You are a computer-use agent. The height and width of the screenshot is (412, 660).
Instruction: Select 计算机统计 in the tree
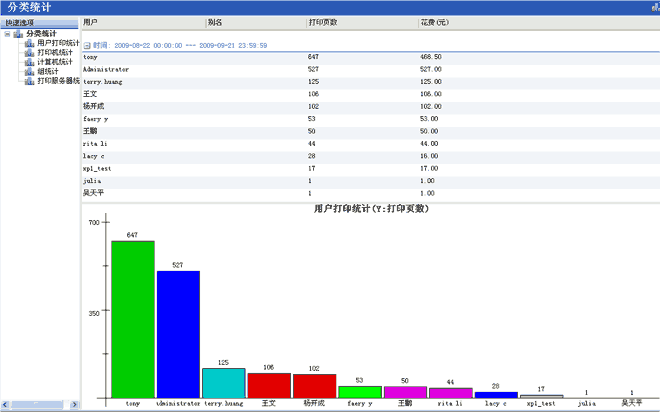click(55, 62)
